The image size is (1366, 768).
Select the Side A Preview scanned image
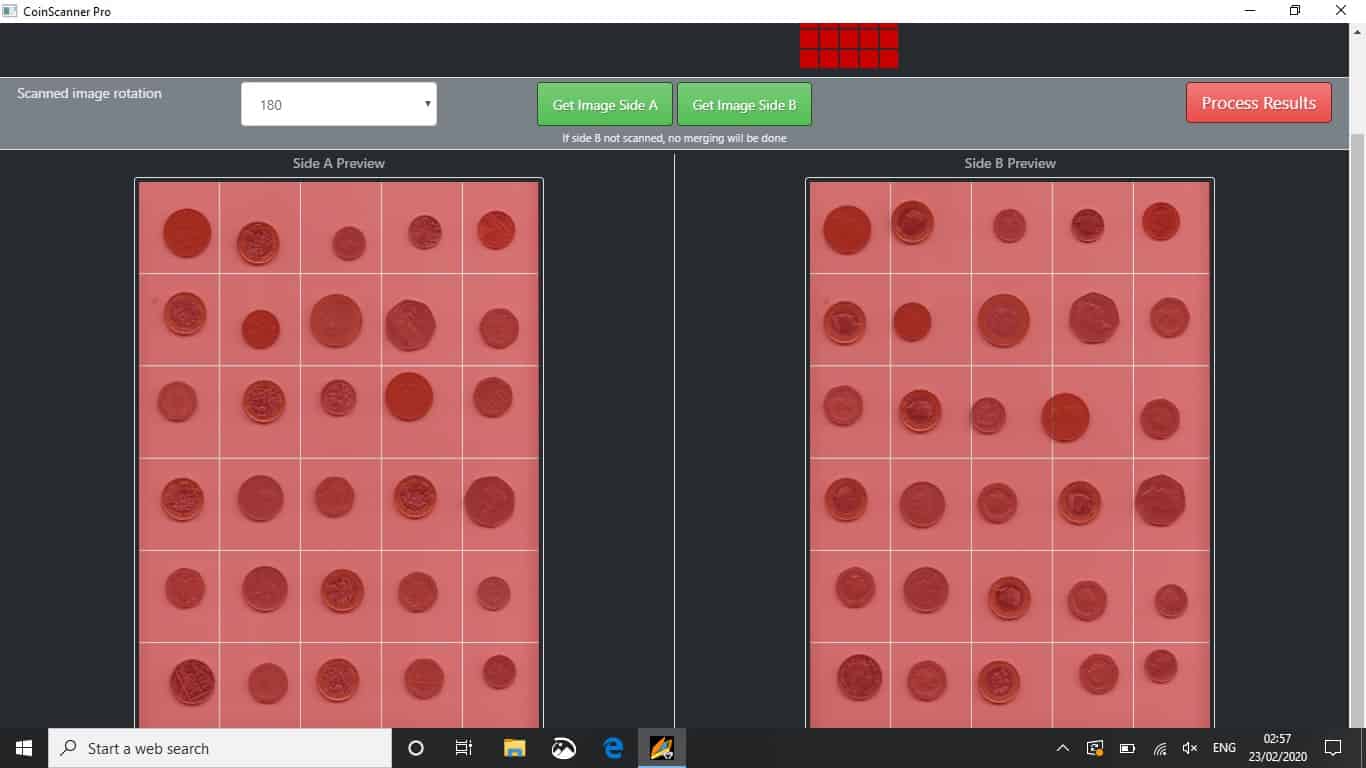pos(339,453)
